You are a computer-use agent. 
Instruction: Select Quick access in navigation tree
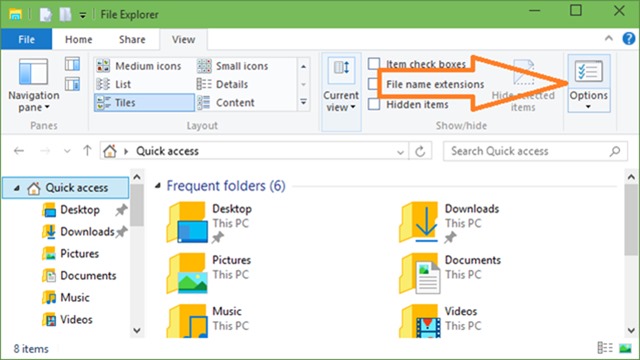click(x=66, y=188)
